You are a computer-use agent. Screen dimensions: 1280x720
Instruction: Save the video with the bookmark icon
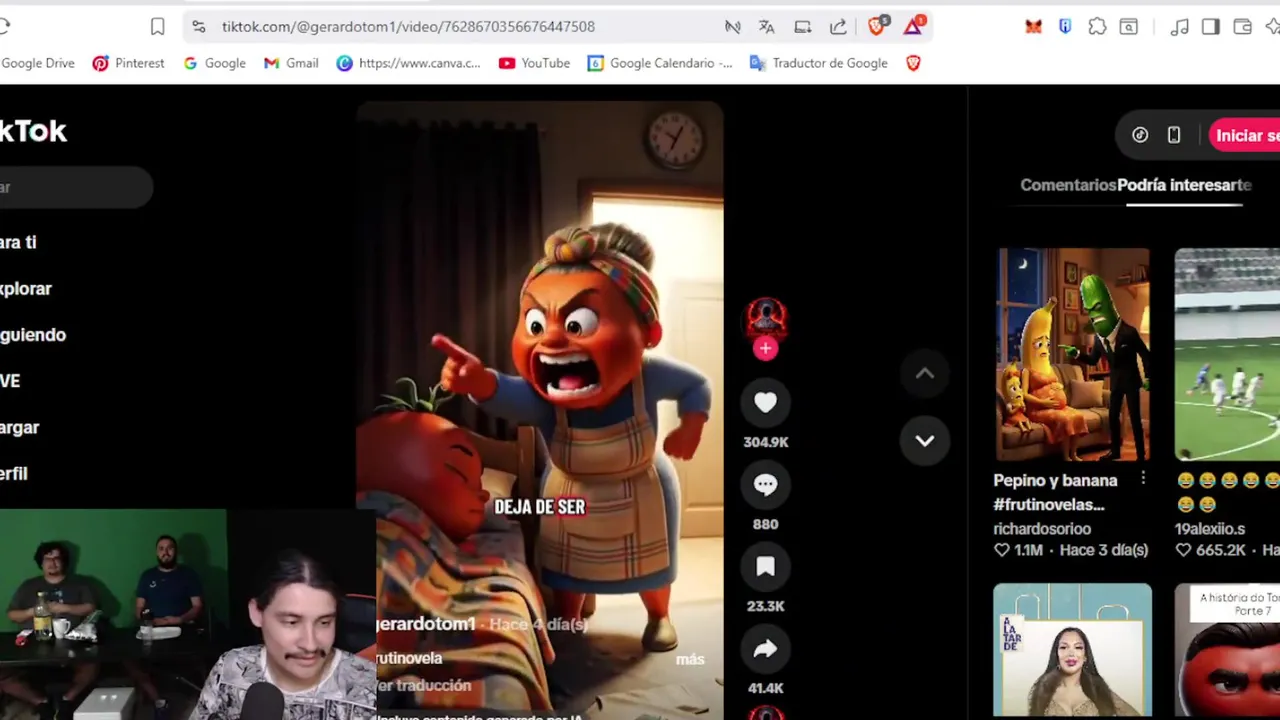765,567
